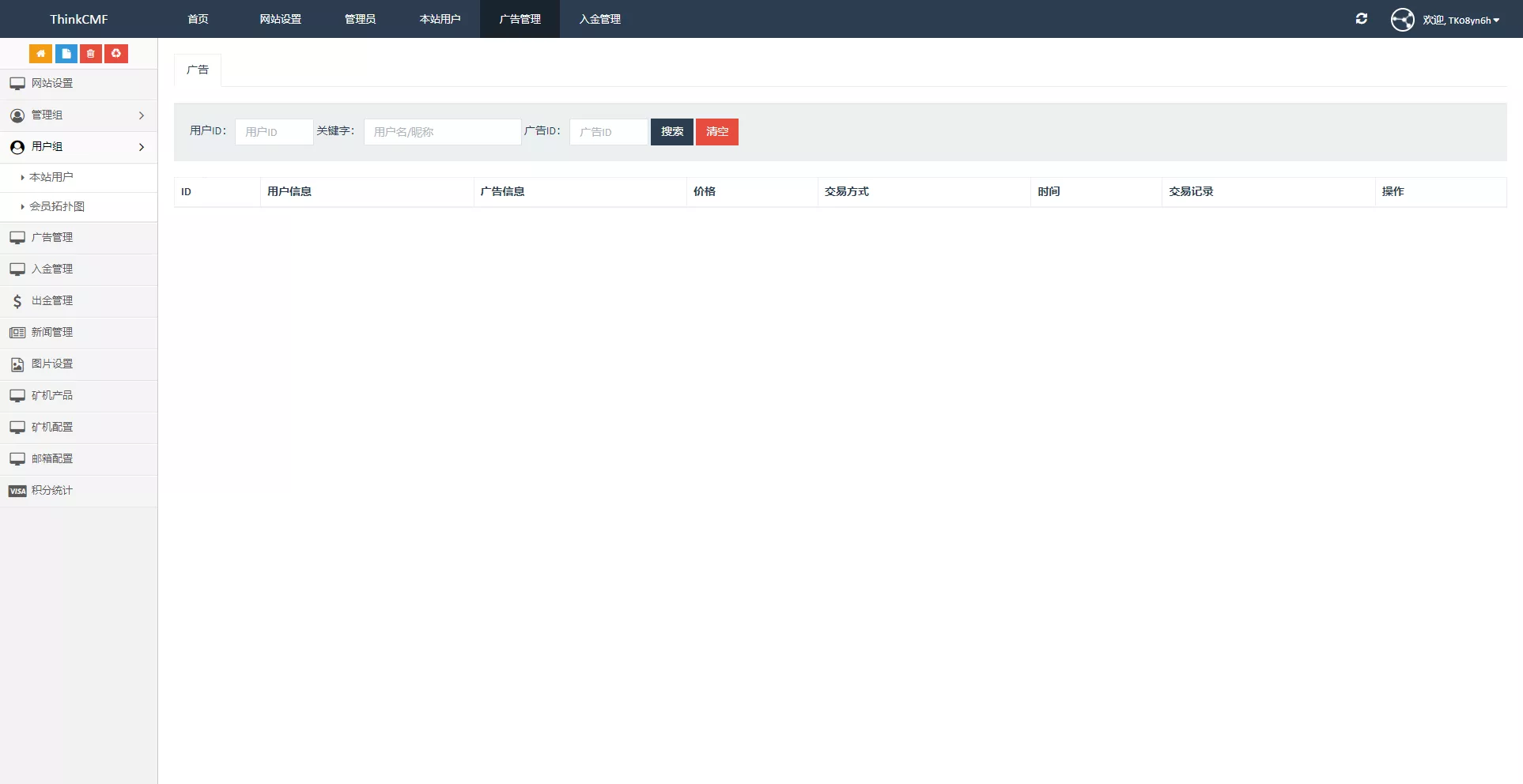The width and height of the screenshot is (1523, 784).
Task: Click the refresh icon in top bar
Action: click(x=1361, y=19)
